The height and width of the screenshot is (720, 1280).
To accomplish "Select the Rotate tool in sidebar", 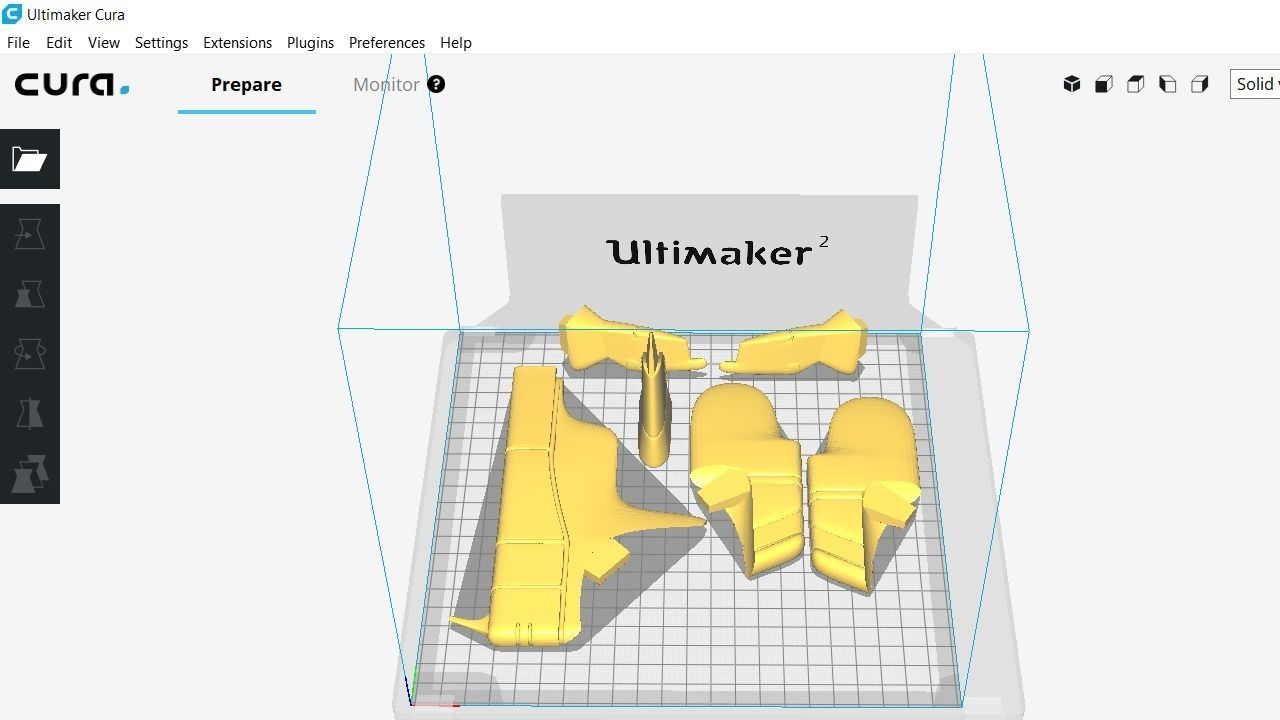I will (30, 354).
